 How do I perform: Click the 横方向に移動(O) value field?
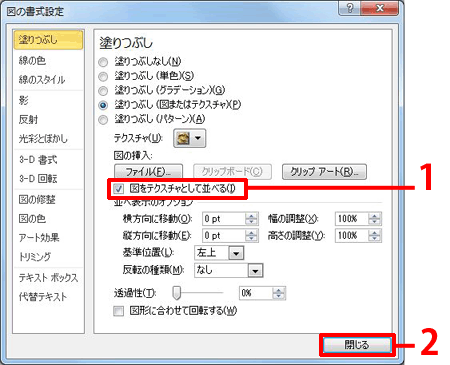(x=224, y=219)
